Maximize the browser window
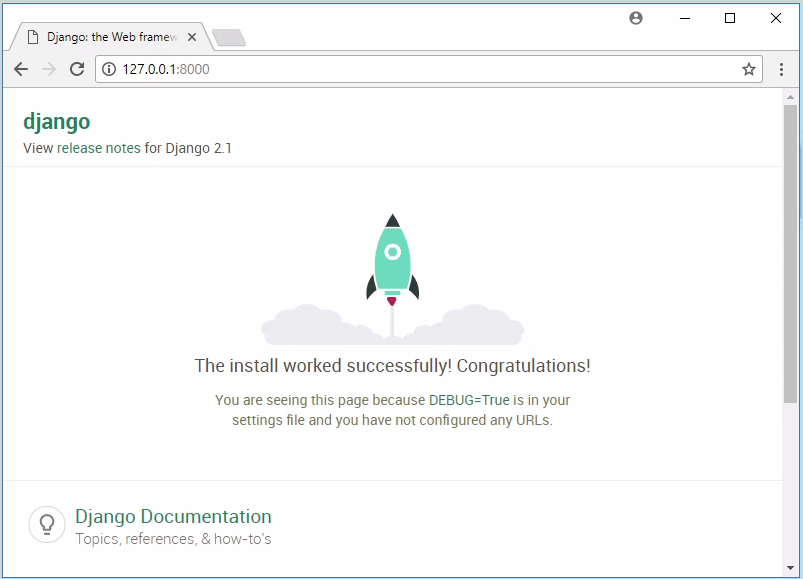Screen dimensions: 803x579 point(730,18)
